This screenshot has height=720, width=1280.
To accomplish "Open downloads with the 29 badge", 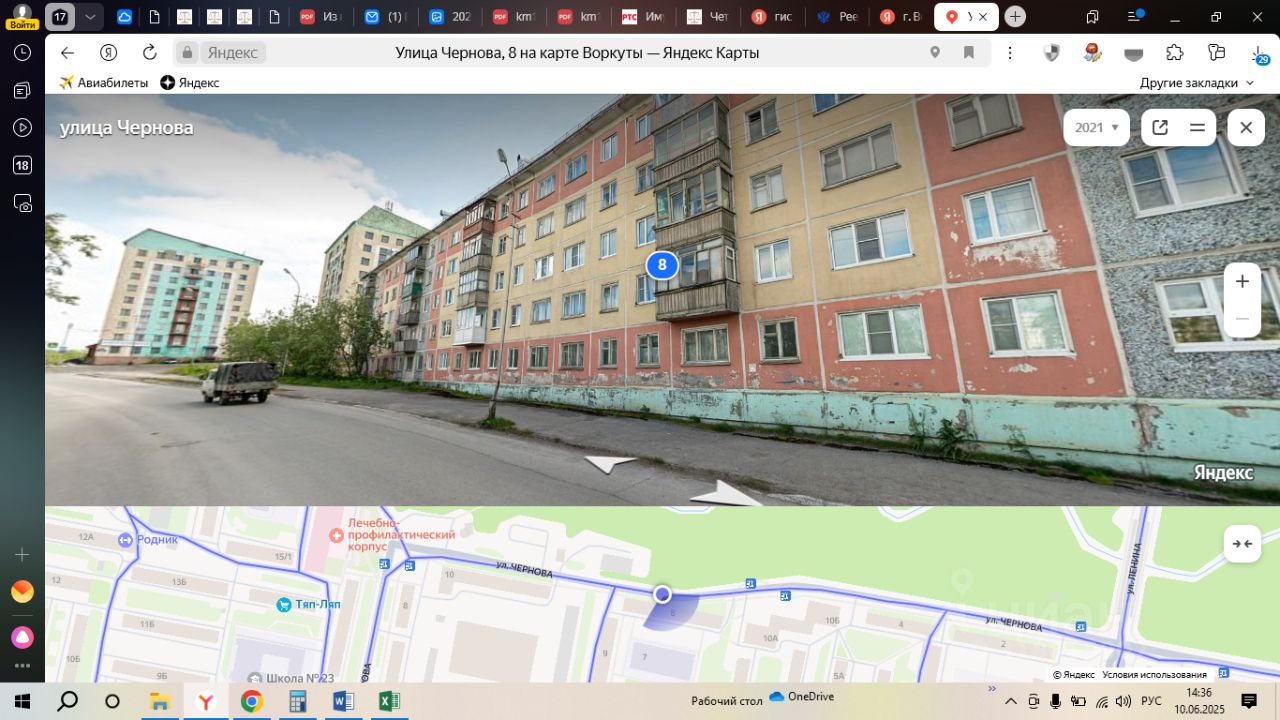I will pyautogui.click(x=1259, y=54).
